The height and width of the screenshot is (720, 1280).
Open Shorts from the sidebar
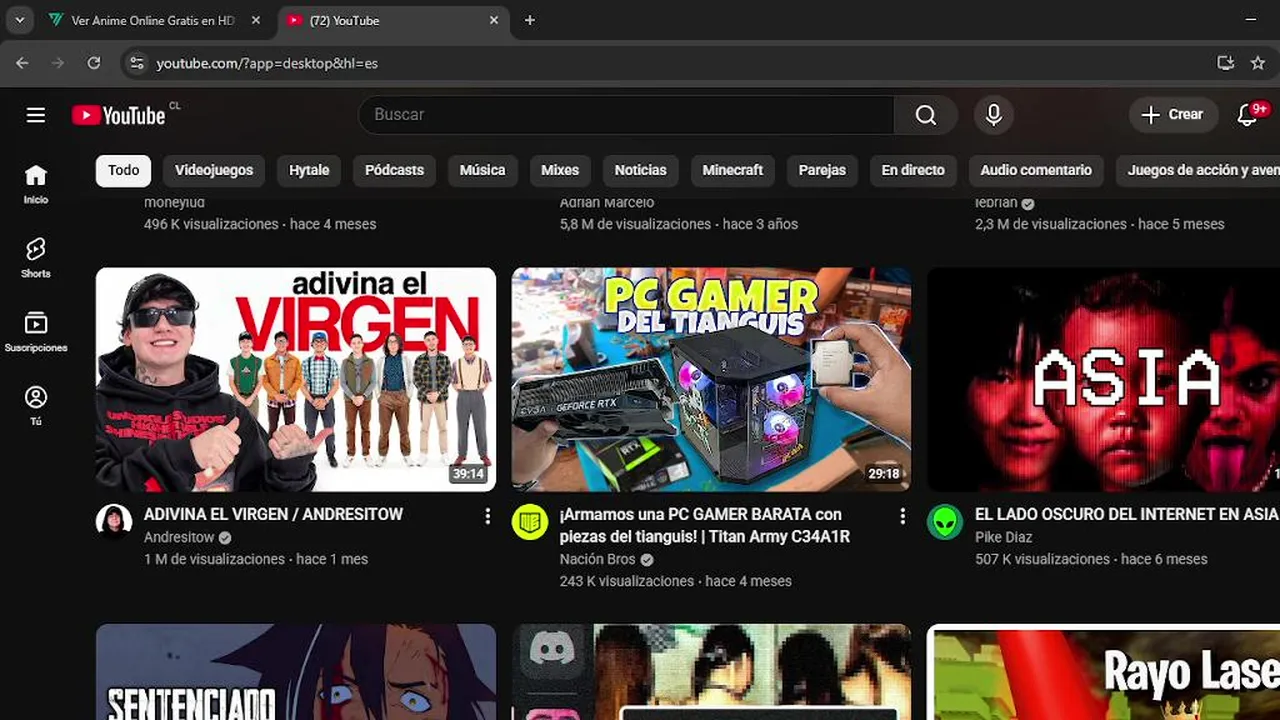click(x=36, y=258)
